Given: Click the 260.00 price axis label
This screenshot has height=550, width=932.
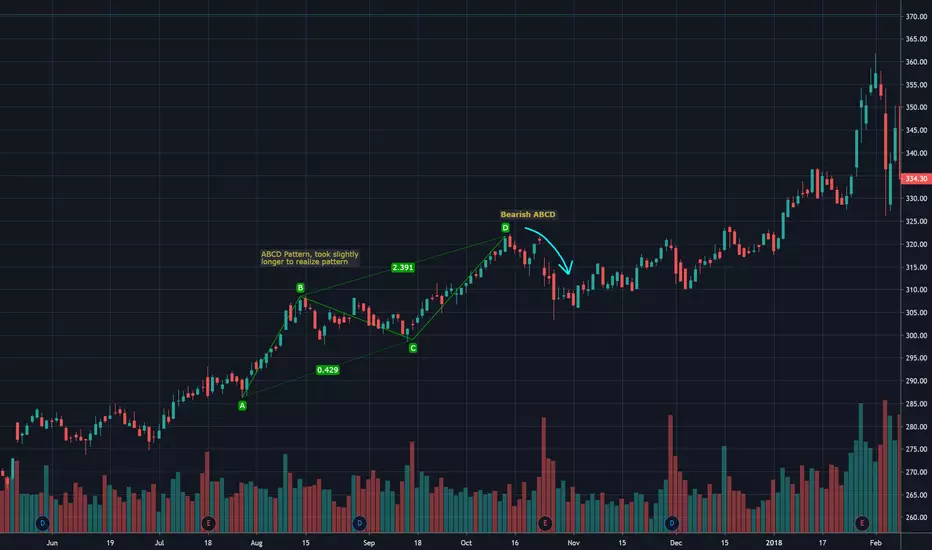Looking at the screenshot, I should (917, 517).
